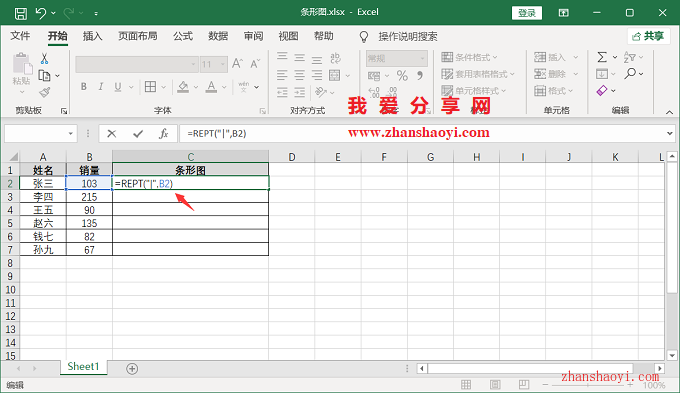680x393 pixels.
Task: Click the zoom slider in status bar
Action: pos(588,385)
